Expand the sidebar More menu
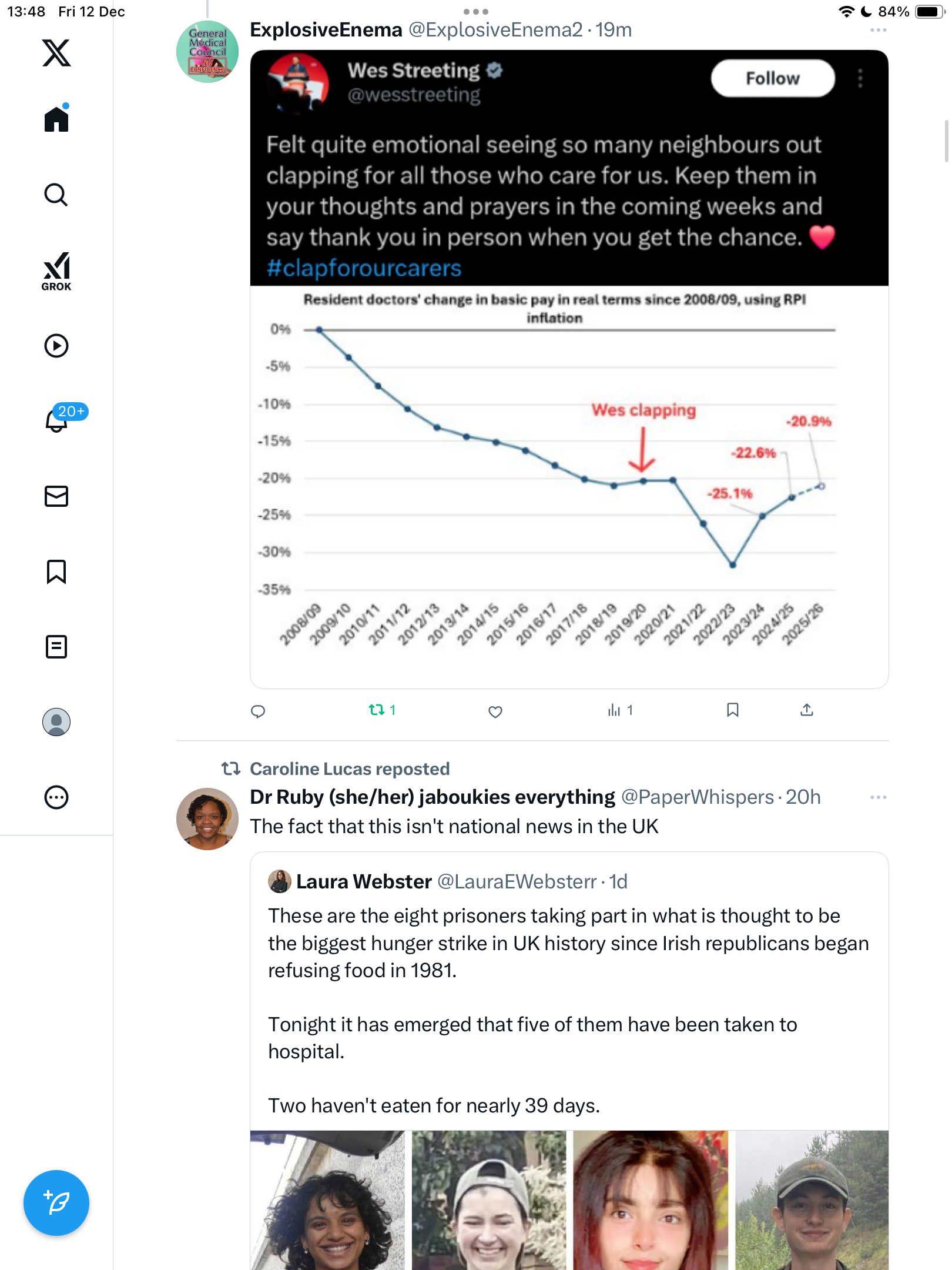This screenshot has height=1270, width=952. [56, 797]
